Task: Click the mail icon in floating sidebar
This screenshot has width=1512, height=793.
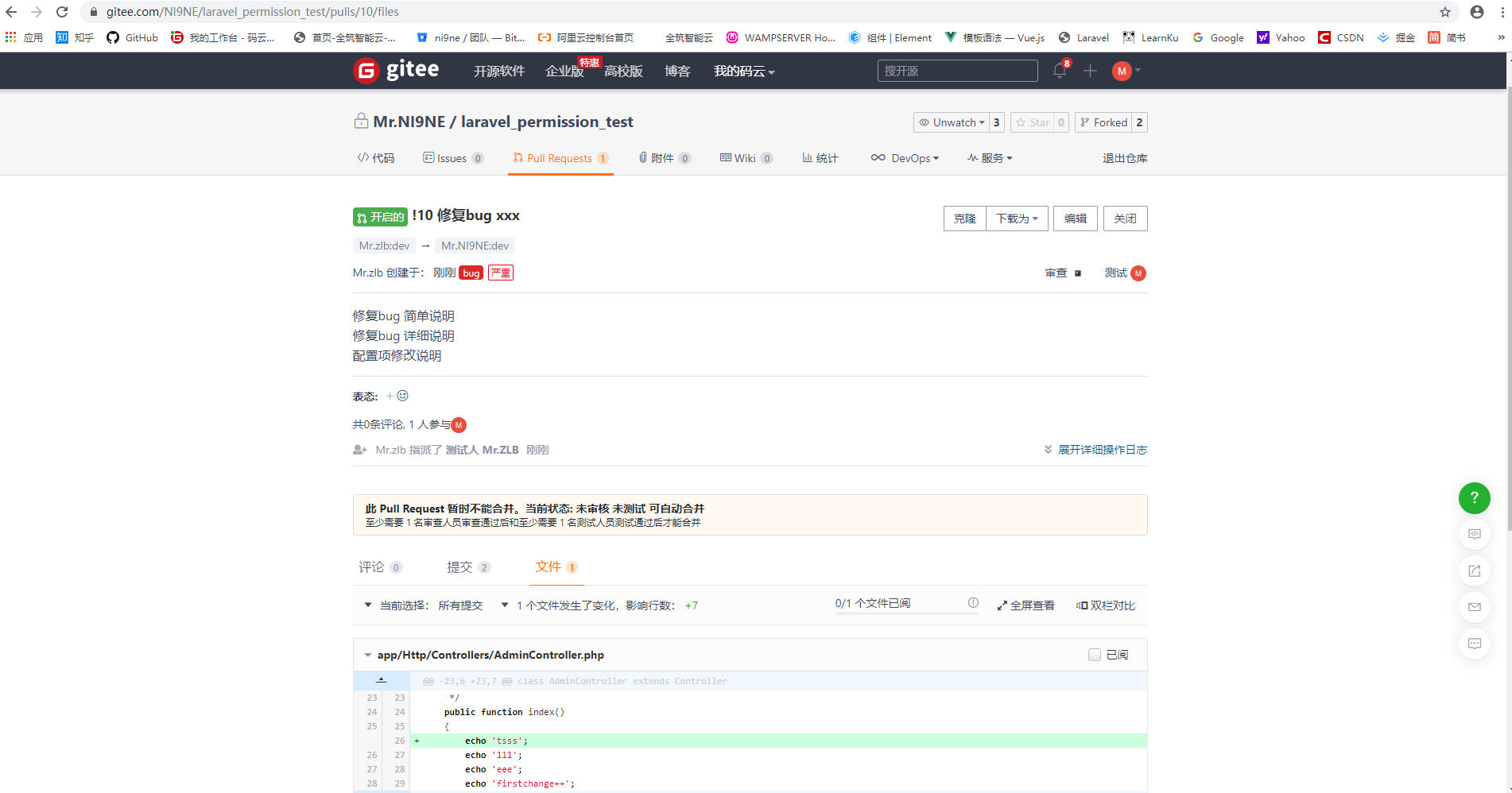Action: pos(1474,607)
